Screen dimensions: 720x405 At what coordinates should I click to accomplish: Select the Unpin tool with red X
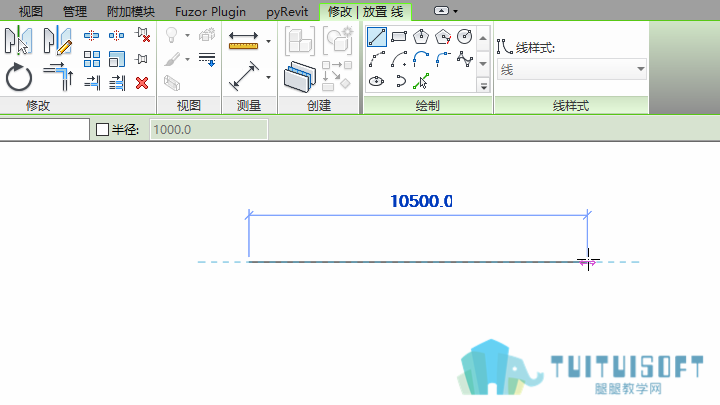click(x=142, y=35)
